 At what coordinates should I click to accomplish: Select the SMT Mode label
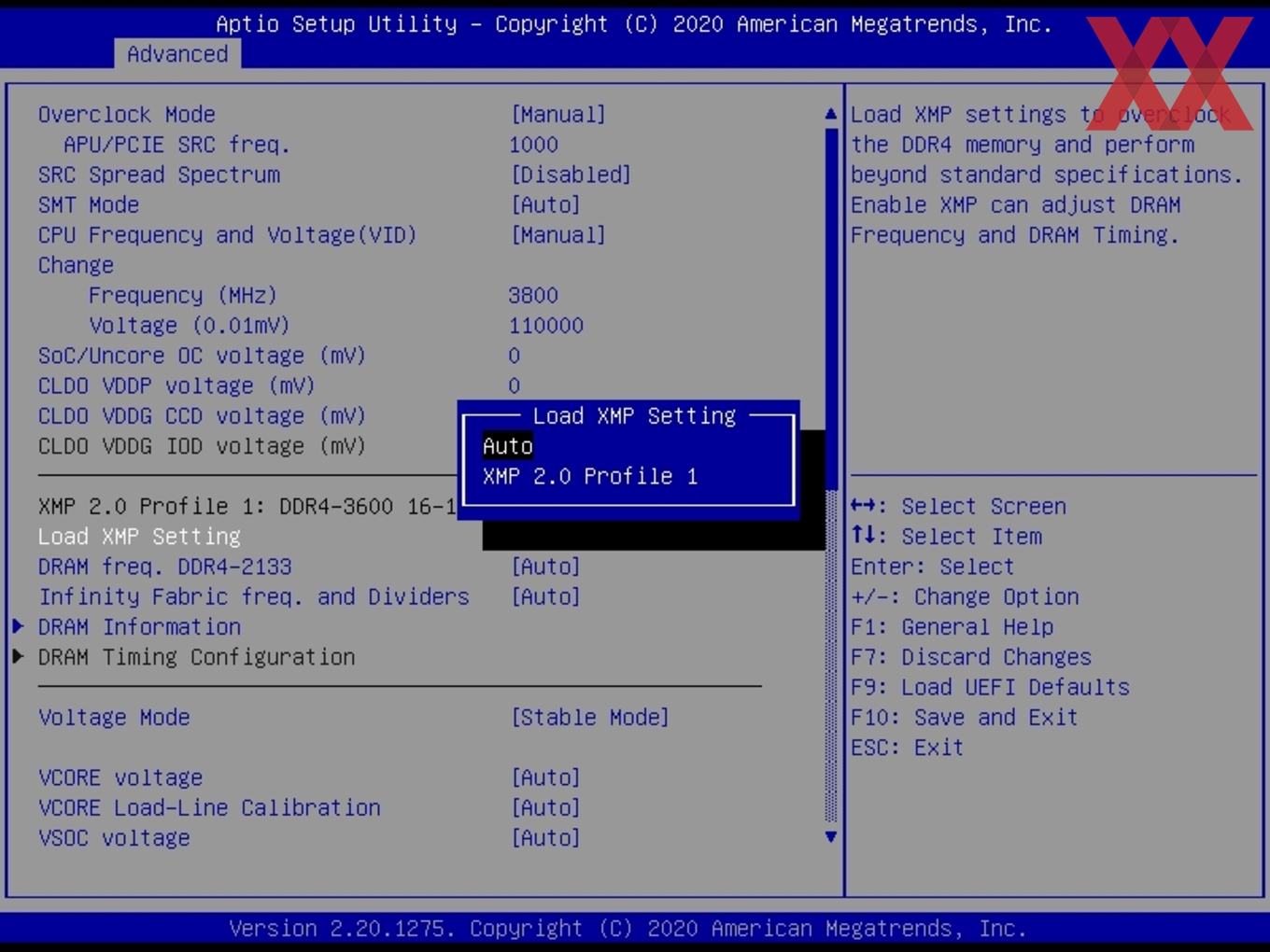click(89, 204)
